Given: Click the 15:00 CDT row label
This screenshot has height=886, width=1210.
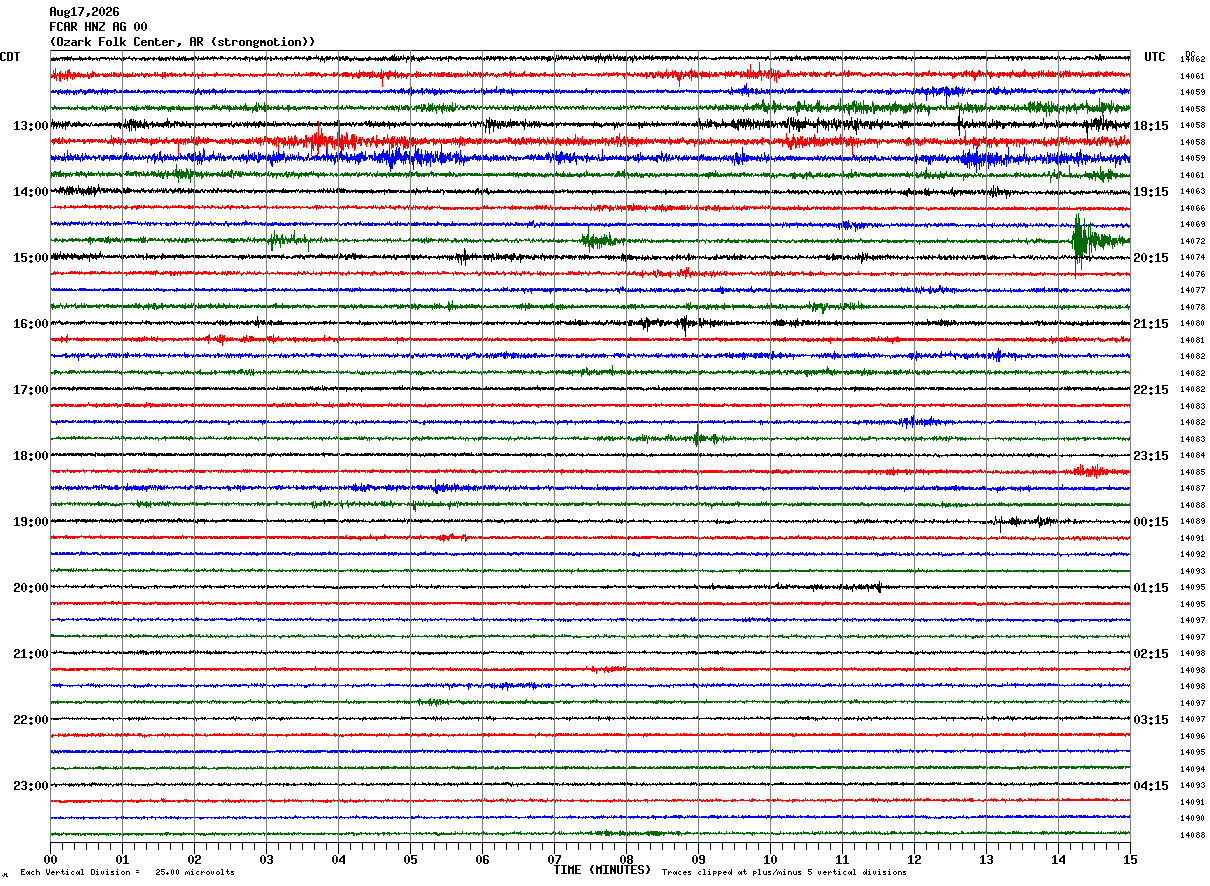Looking at the screenshot, I should pos(30,258).
